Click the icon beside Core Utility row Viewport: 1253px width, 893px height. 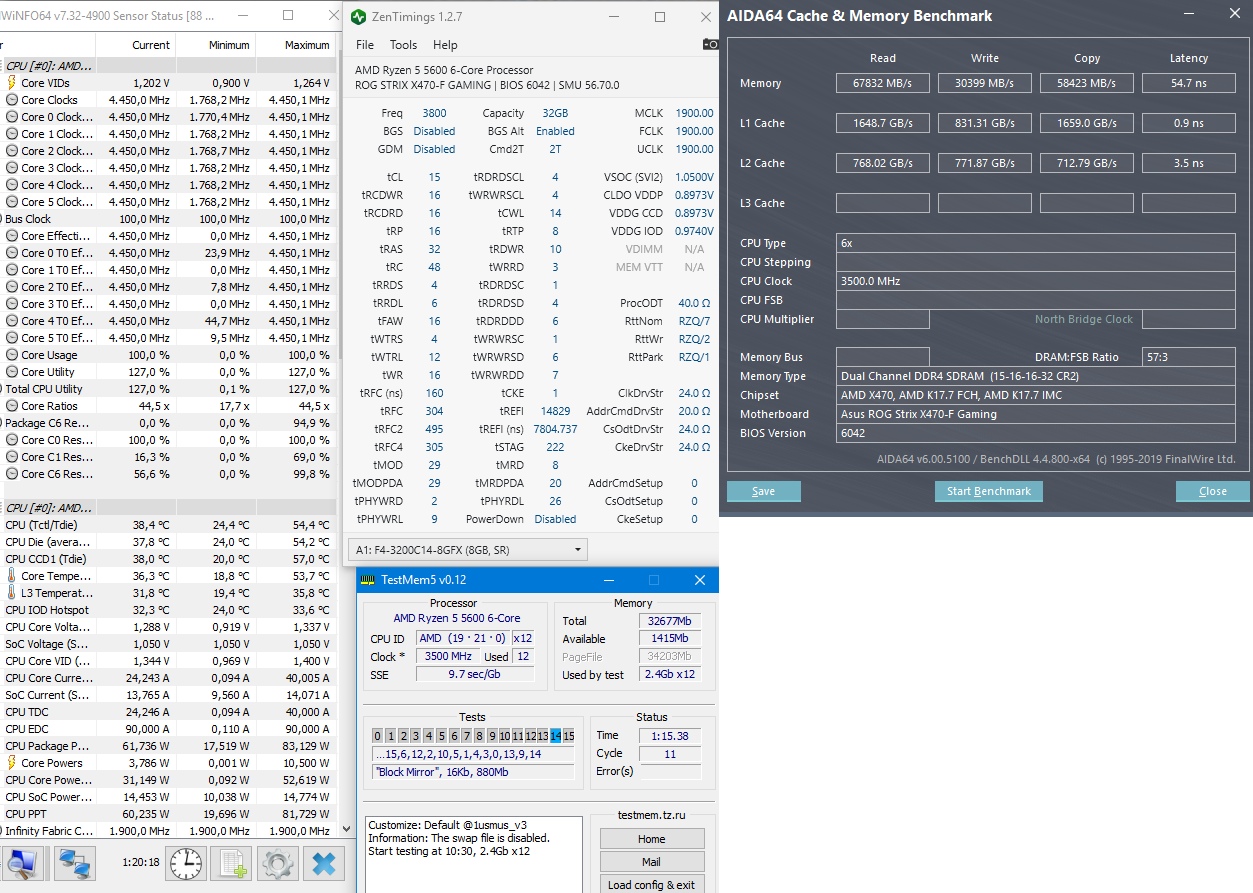click(x=12, y=372)
